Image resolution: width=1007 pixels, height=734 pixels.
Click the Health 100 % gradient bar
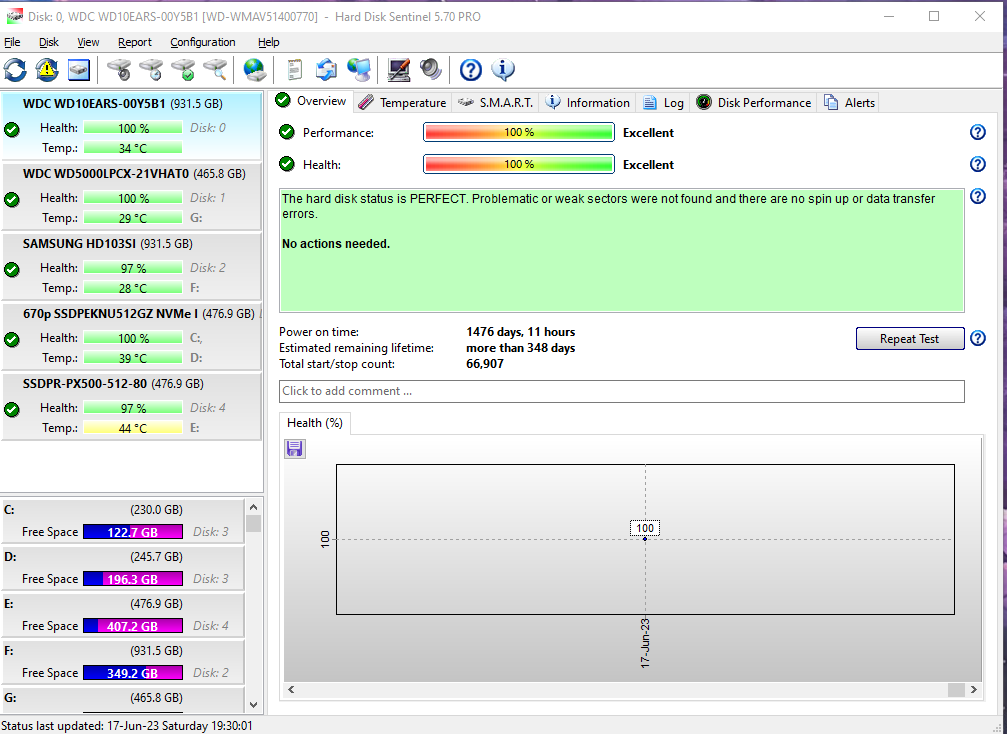coord(519,164)
